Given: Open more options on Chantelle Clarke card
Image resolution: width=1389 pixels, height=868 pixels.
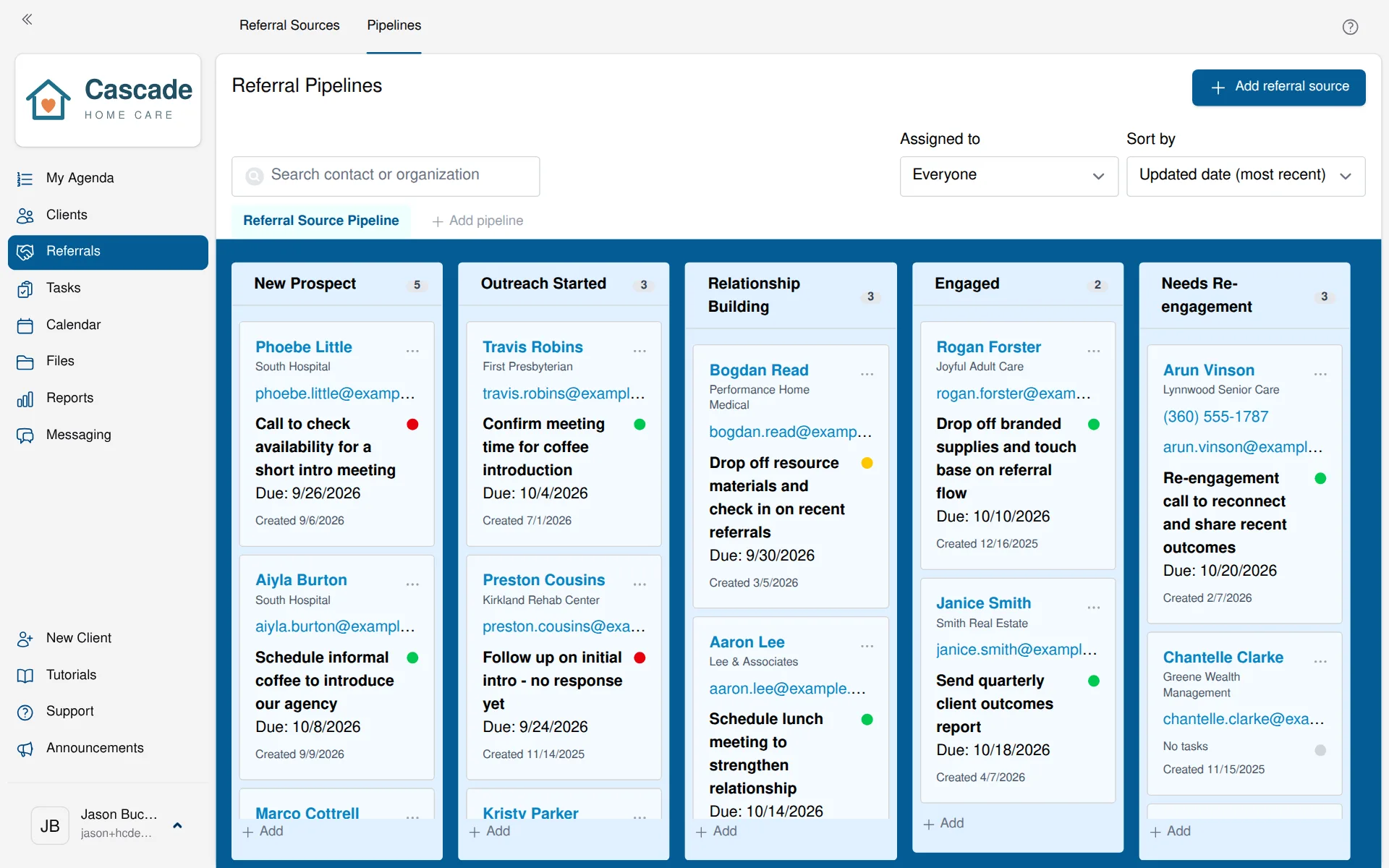Looking at the screenshot, I should tap(1320, 661).
